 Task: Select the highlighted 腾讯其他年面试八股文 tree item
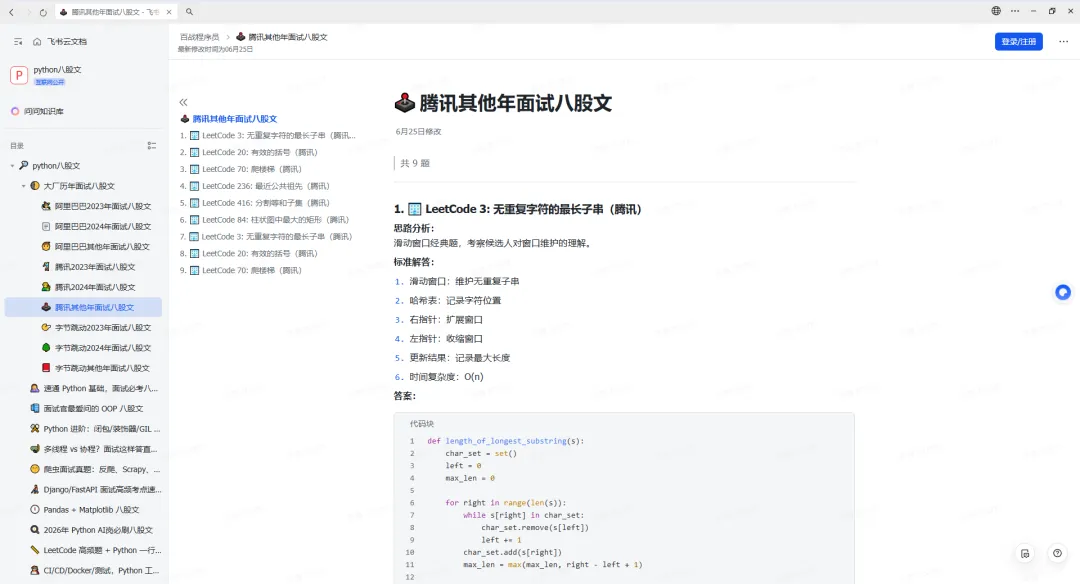pyautogui.click(x=83, y=307)
